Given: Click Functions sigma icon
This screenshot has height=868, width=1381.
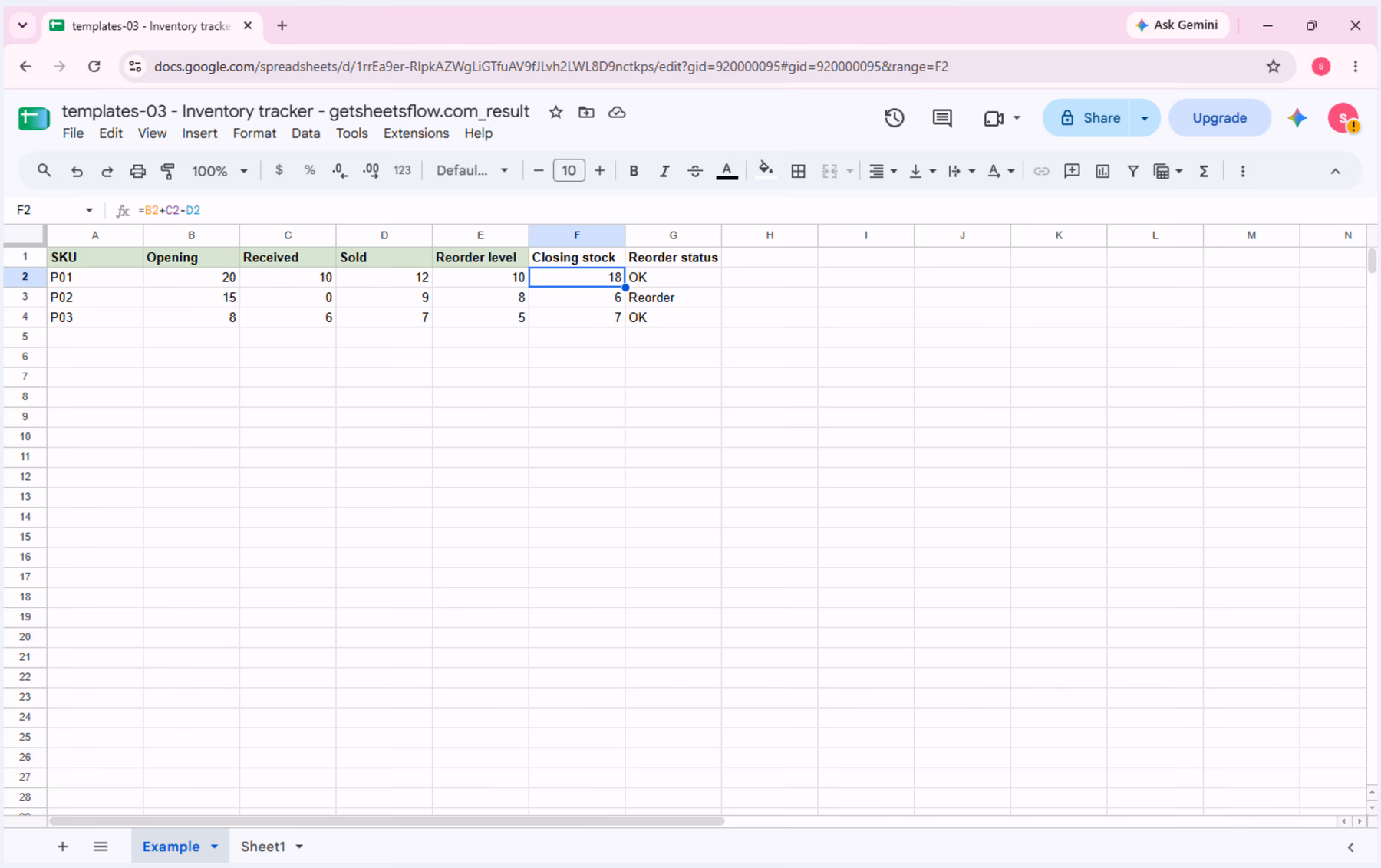Looking at the screenshot, I should coord(1204,171).
